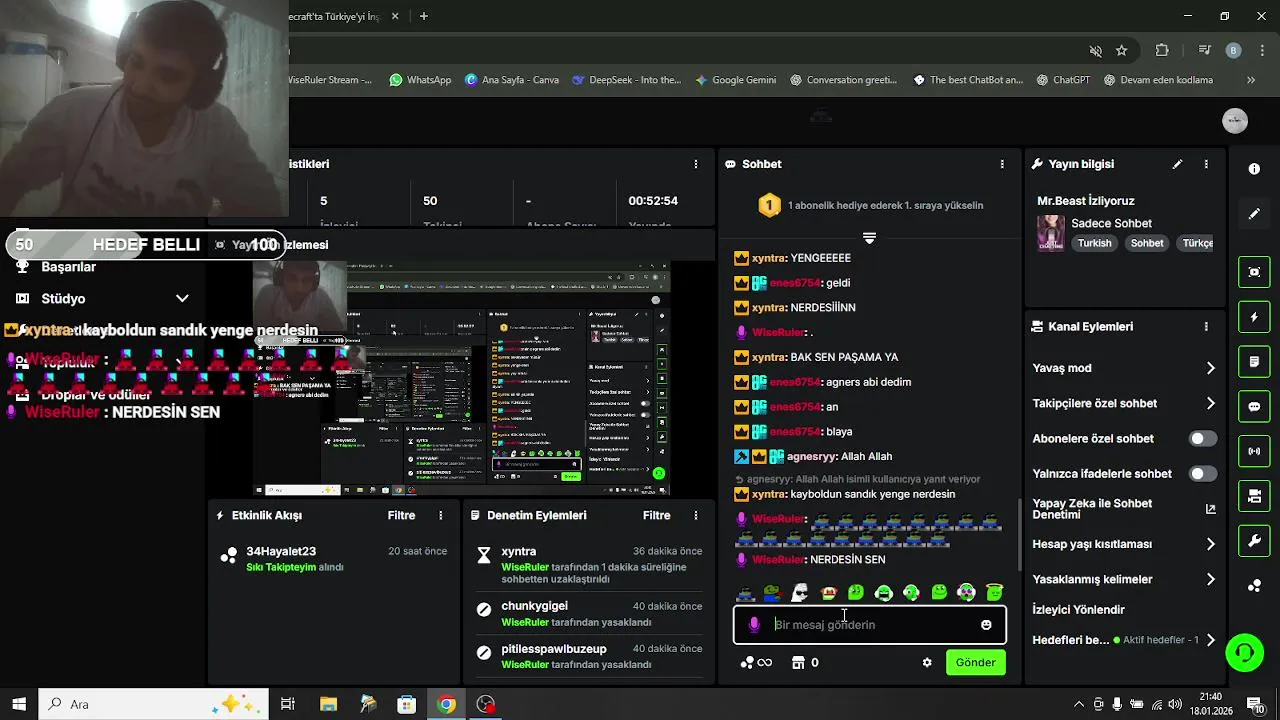The image size is (1280, 720).
Task: Enable Abonelere özel sohbet toggle
Action: click(1203, 439)
